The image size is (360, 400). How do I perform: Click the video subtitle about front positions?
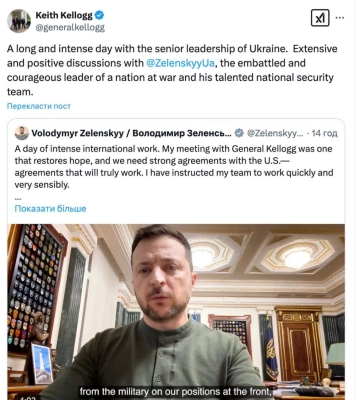coord(175,391)
